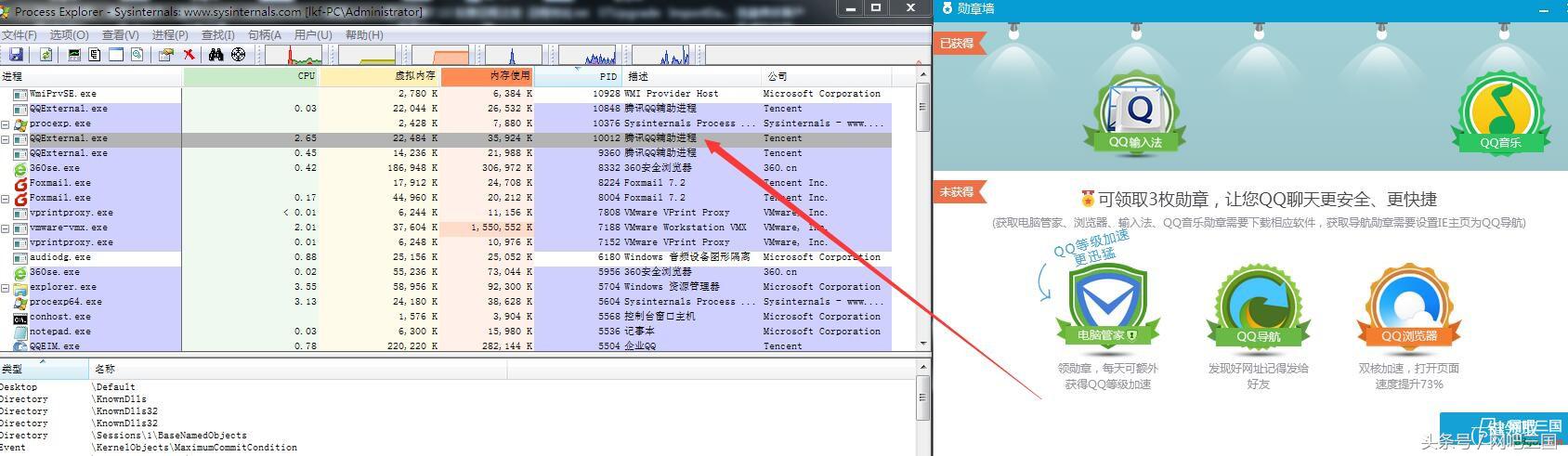Click the CPU usage history mini graph
The image size is (1568, 456).
pos(294,55)
